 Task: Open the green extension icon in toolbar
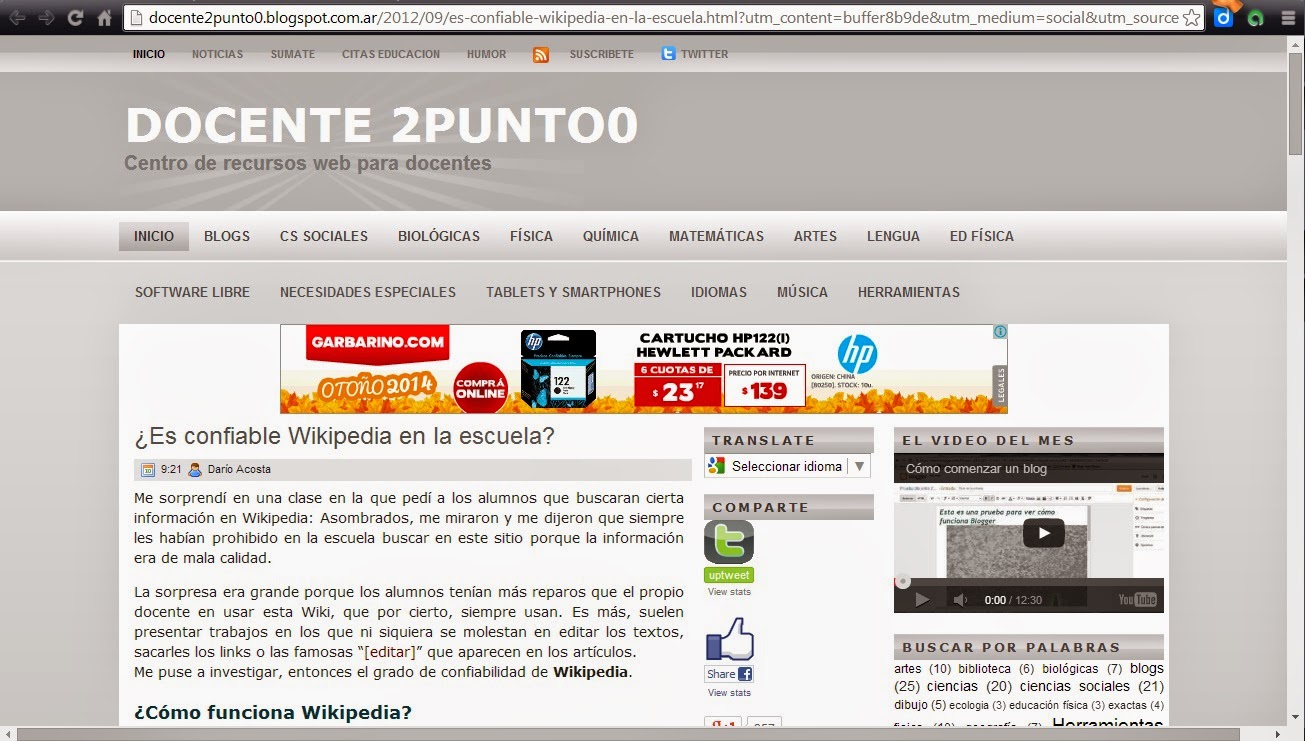pyautogui.click(x=1256, y=18)
